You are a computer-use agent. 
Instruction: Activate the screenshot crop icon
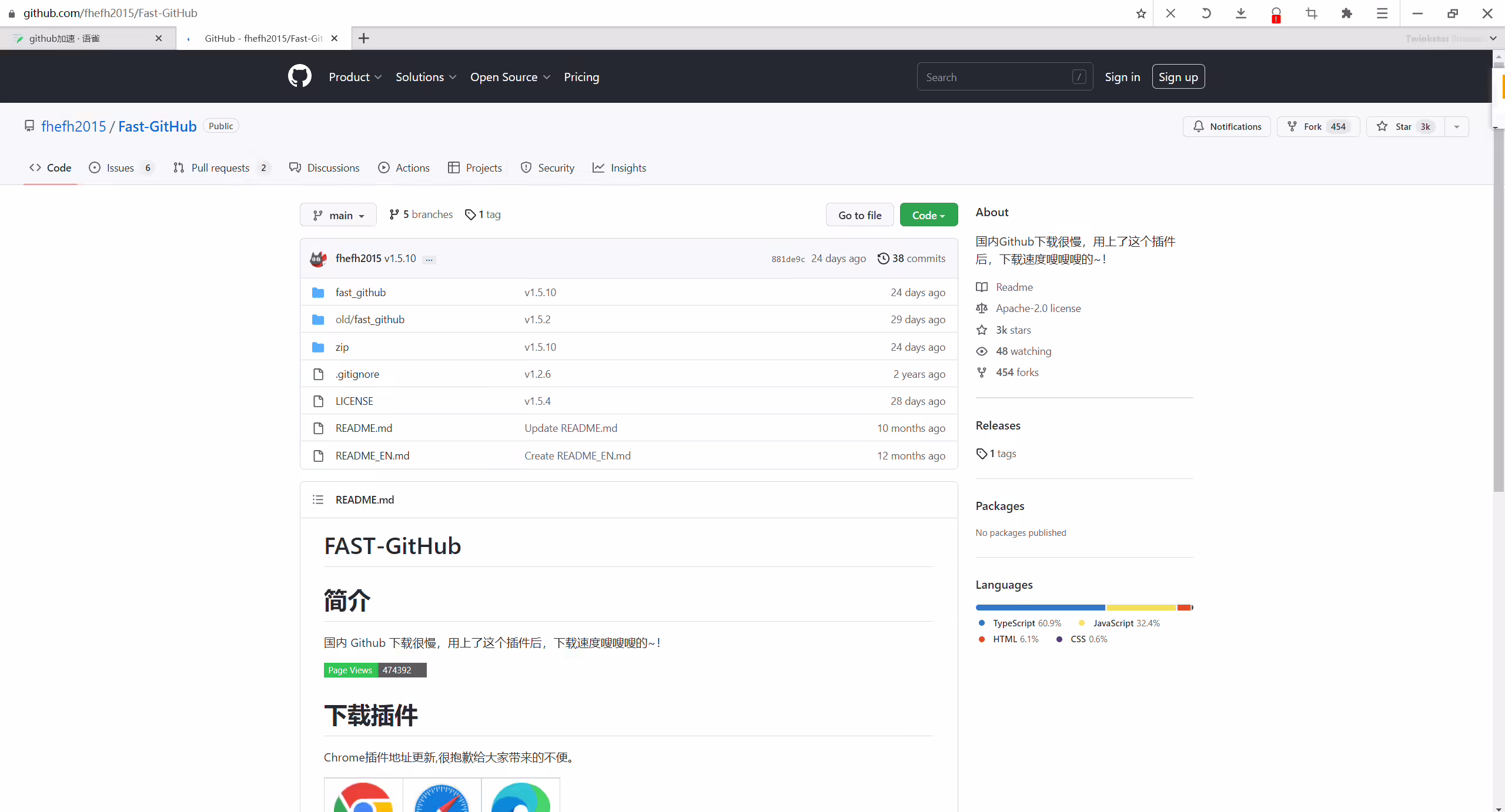[1312, 13]
